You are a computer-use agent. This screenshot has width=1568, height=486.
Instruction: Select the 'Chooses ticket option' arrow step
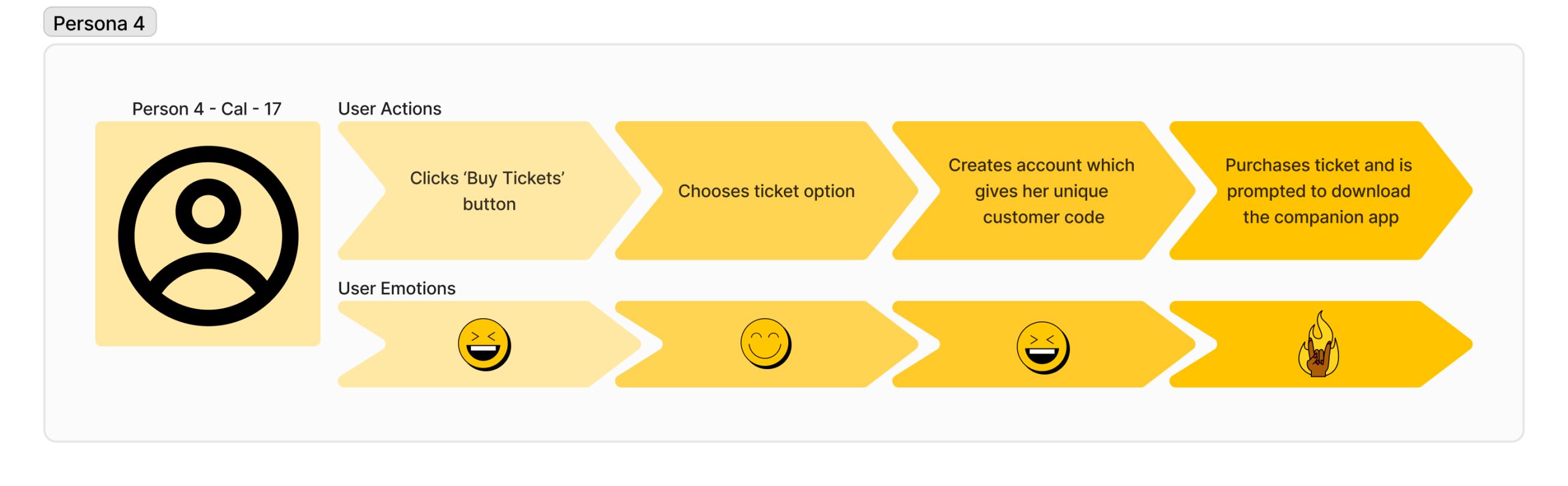click(766, 191)
